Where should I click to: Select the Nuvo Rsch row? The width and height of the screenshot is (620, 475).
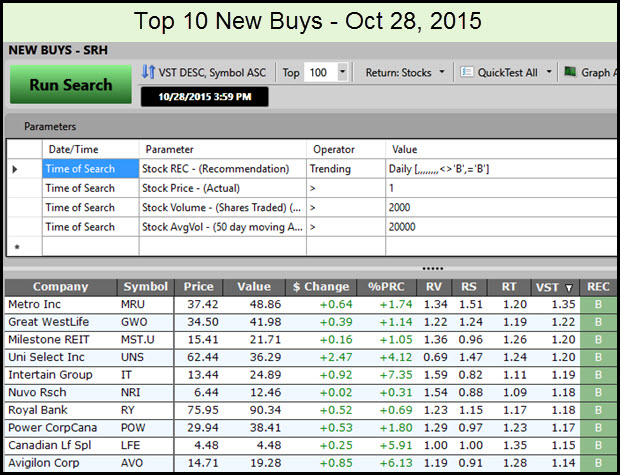[310, 393]
